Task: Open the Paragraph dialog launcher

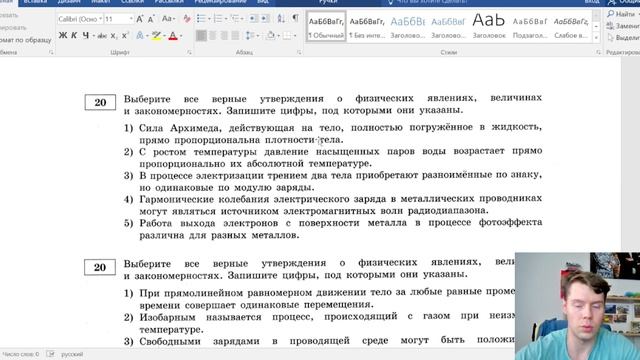Action: [x=299, y=52]
